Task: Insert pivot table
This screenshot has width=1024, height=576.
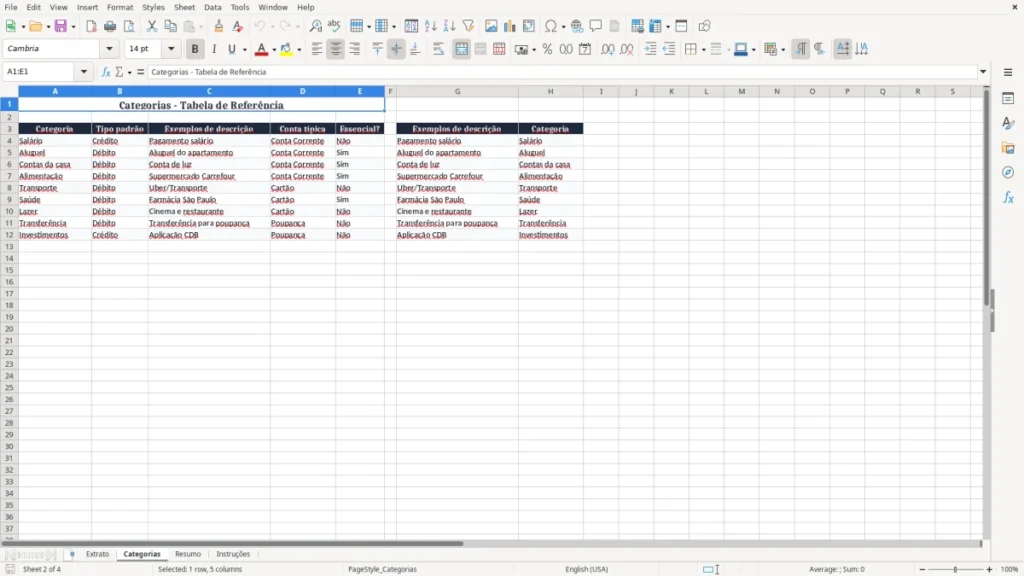Action: 528,26
